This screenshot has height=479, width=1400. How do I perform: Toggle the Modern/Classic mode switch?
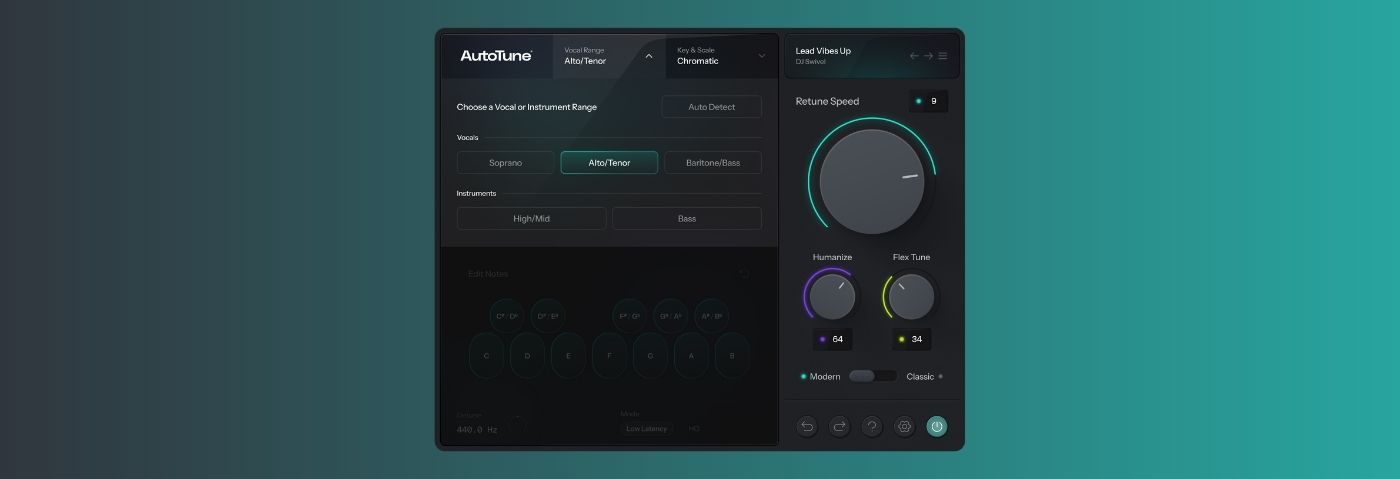(x=873, y=376)
